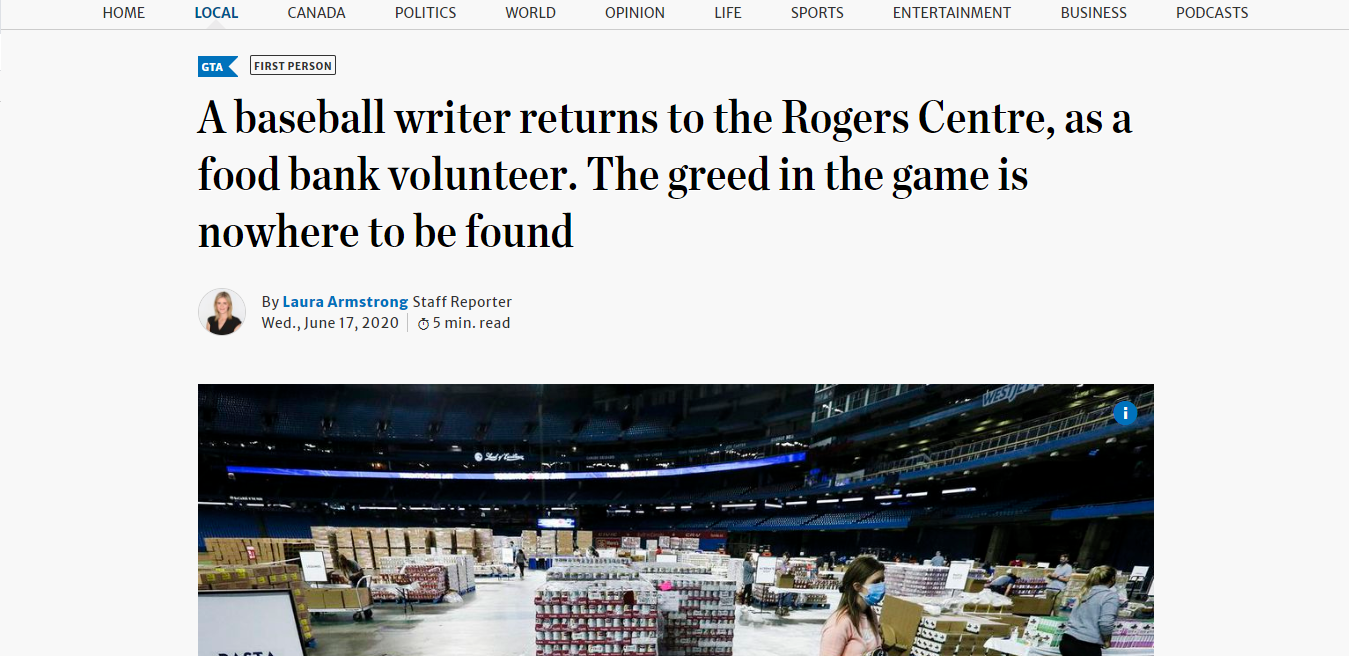This screenshot has width=1349, height=656.
Task: Select the Local navigation tab
Action: pyautogui.click(x=216, y=13)
